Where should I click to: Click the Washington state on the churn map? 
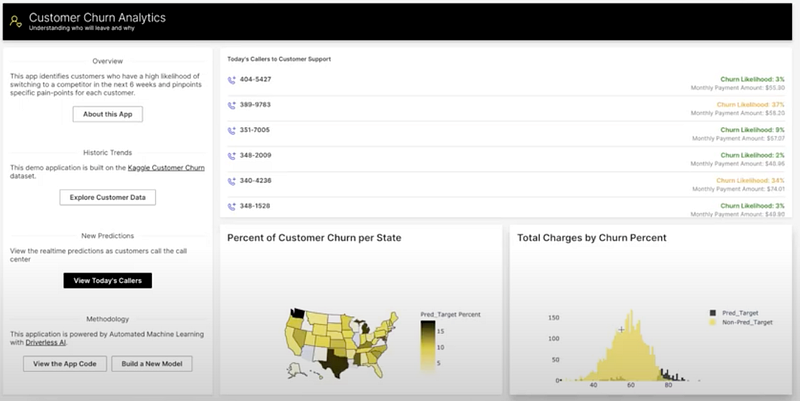[x=298, y=313]
